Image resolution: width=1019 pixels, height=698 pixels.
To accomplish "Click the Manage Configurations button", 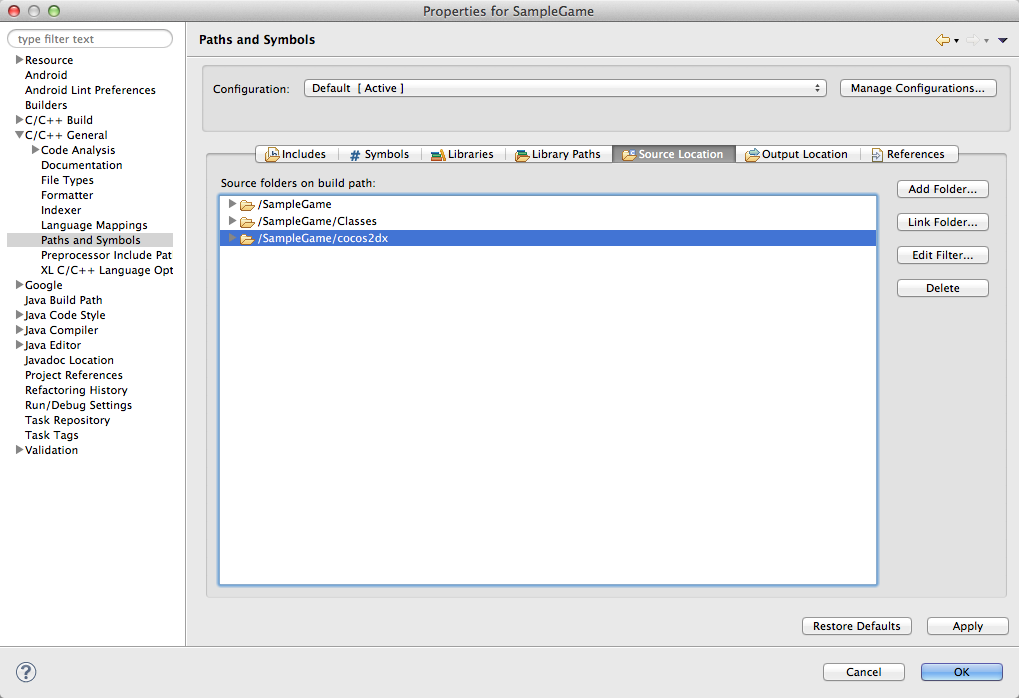I will tap(917, 88).
